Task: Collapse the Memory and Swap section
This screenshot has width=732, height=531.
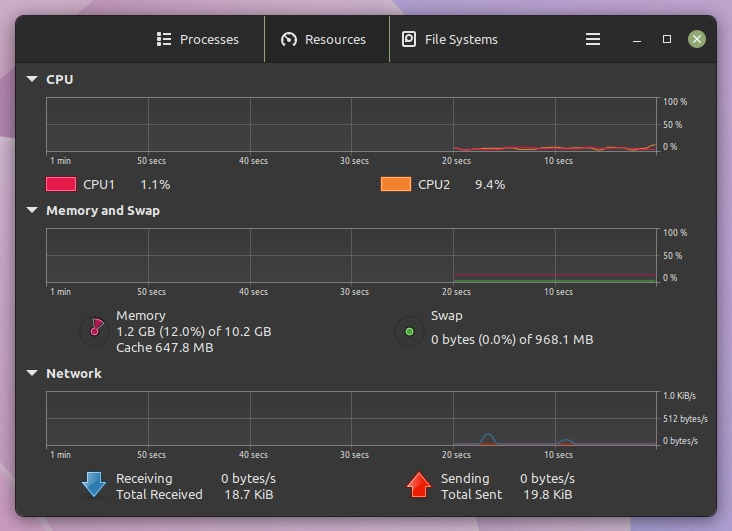Action: [x=32, y=210]
